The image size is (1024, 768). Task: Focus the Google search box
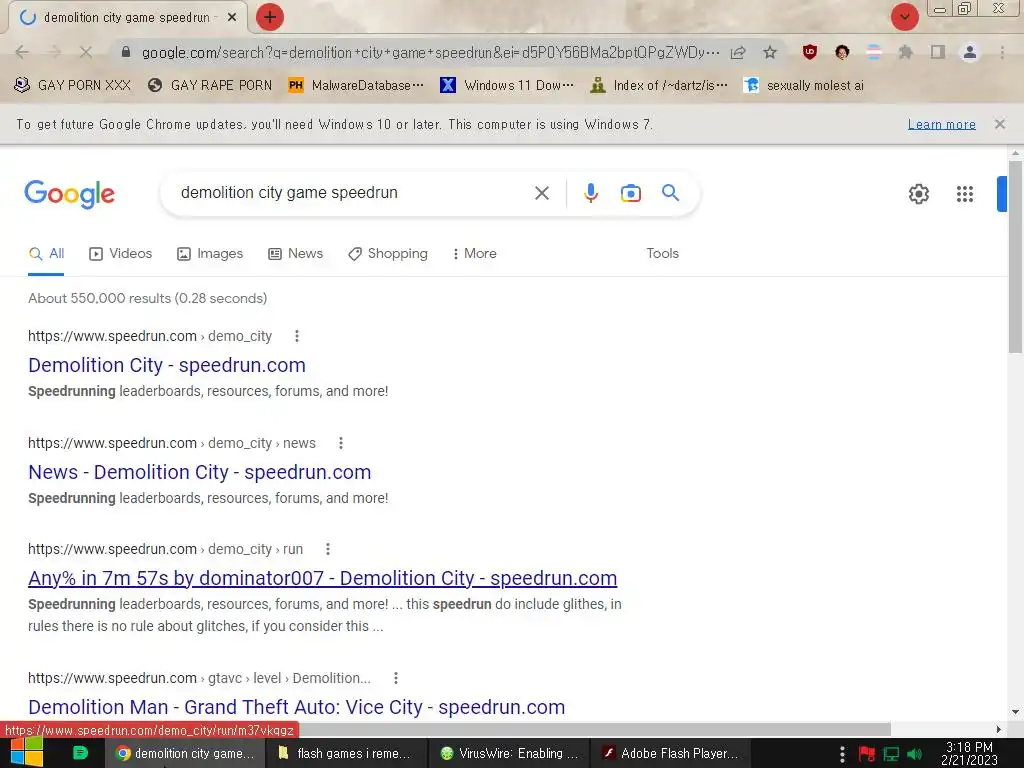[x=353, y=193]
